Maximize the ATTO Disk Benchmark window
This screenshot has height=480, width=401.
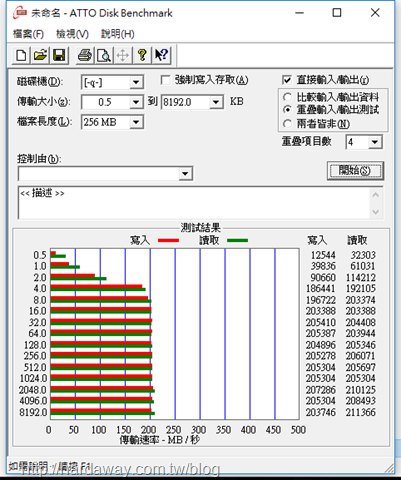pos(337,13)
